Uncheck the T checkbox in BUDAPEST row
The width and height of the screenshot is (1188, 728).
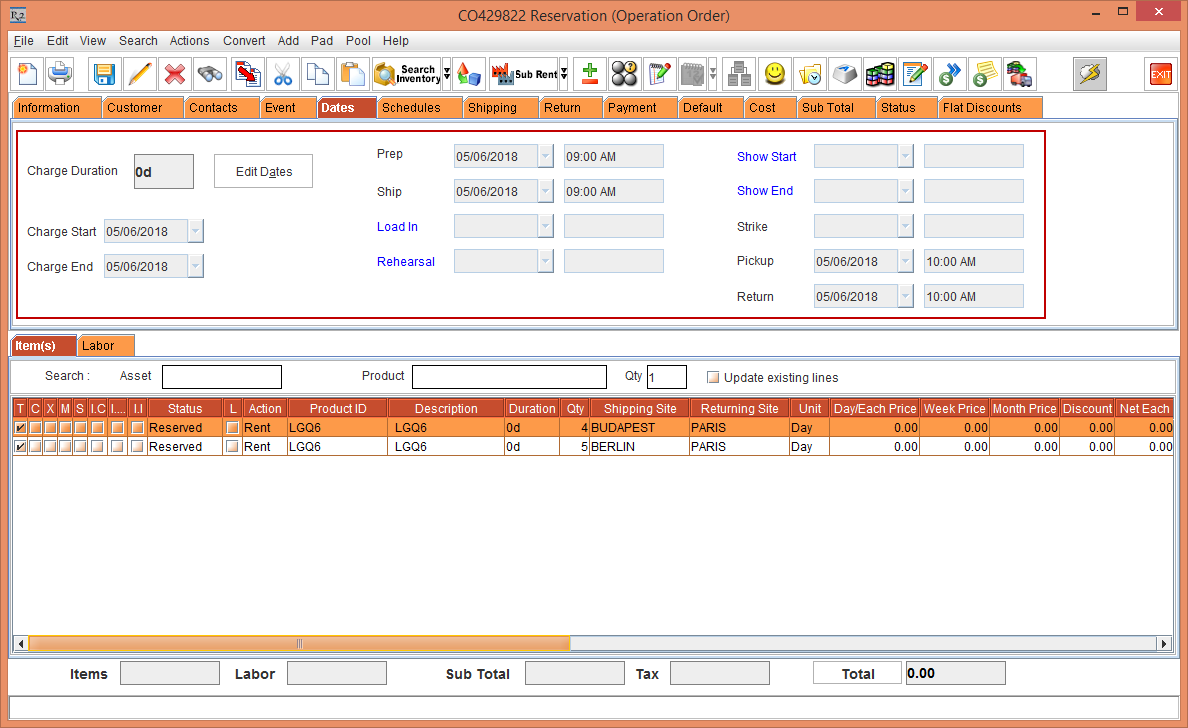point(20,428)
